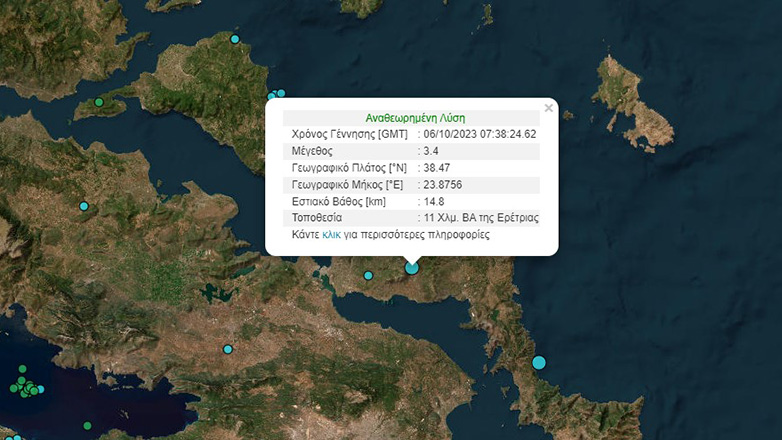Viewport: 782px width, 440px height.
Task: Click the magnitude value 3.4
Action: pos(431,151)
